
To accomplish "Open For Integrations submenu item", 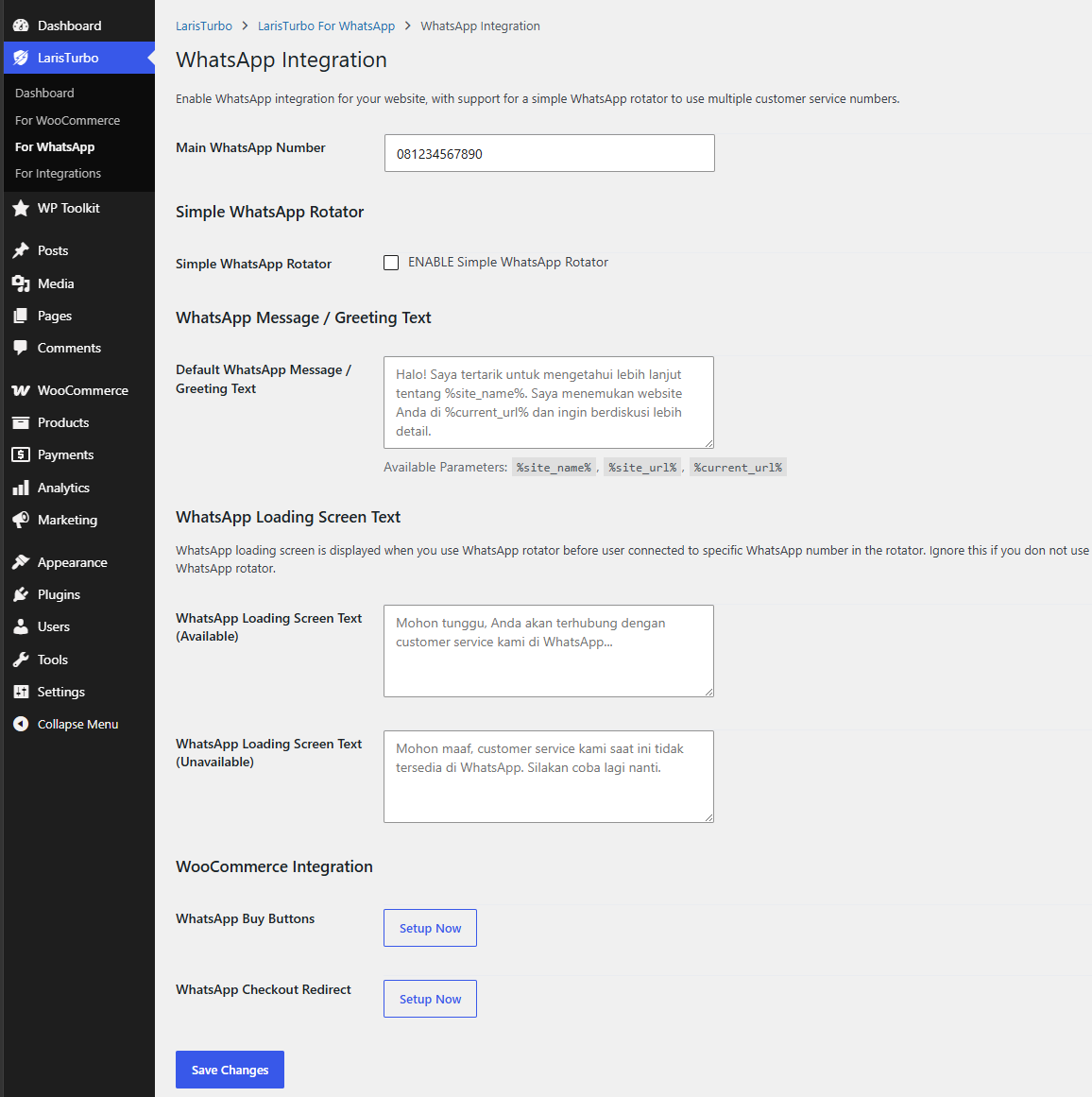I will tap(58, 174).
